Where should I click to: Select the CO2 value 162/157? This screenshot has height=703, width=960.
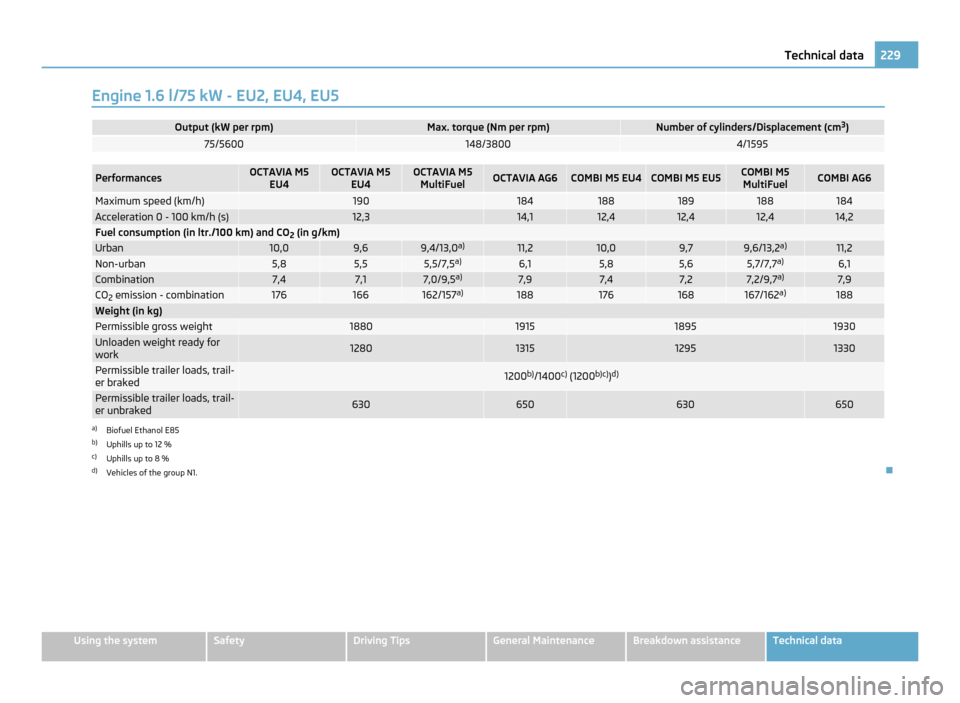point(442,295)
